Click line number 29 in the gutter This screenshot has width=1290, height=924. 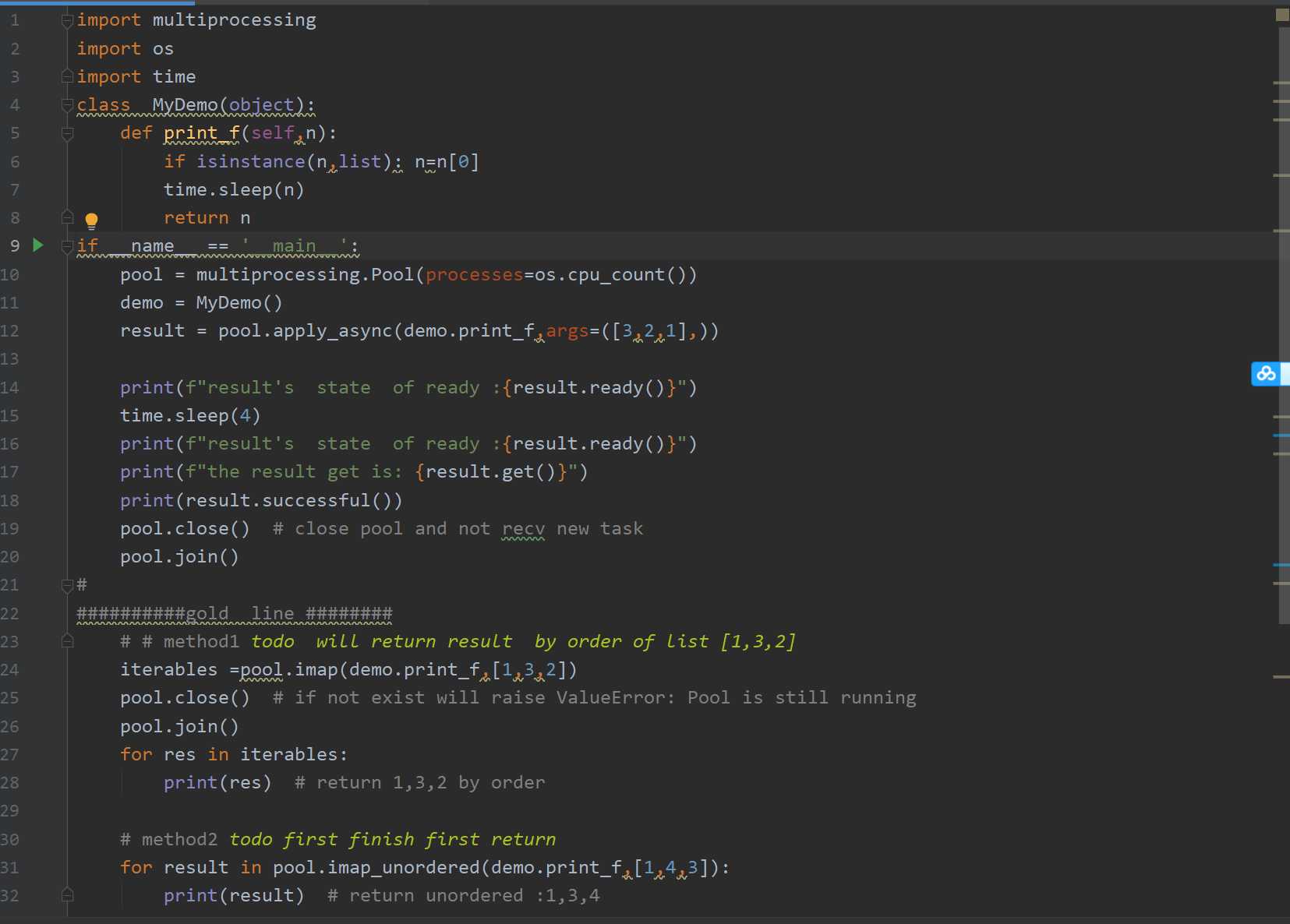pyautogui.click(x=10, y=811)
